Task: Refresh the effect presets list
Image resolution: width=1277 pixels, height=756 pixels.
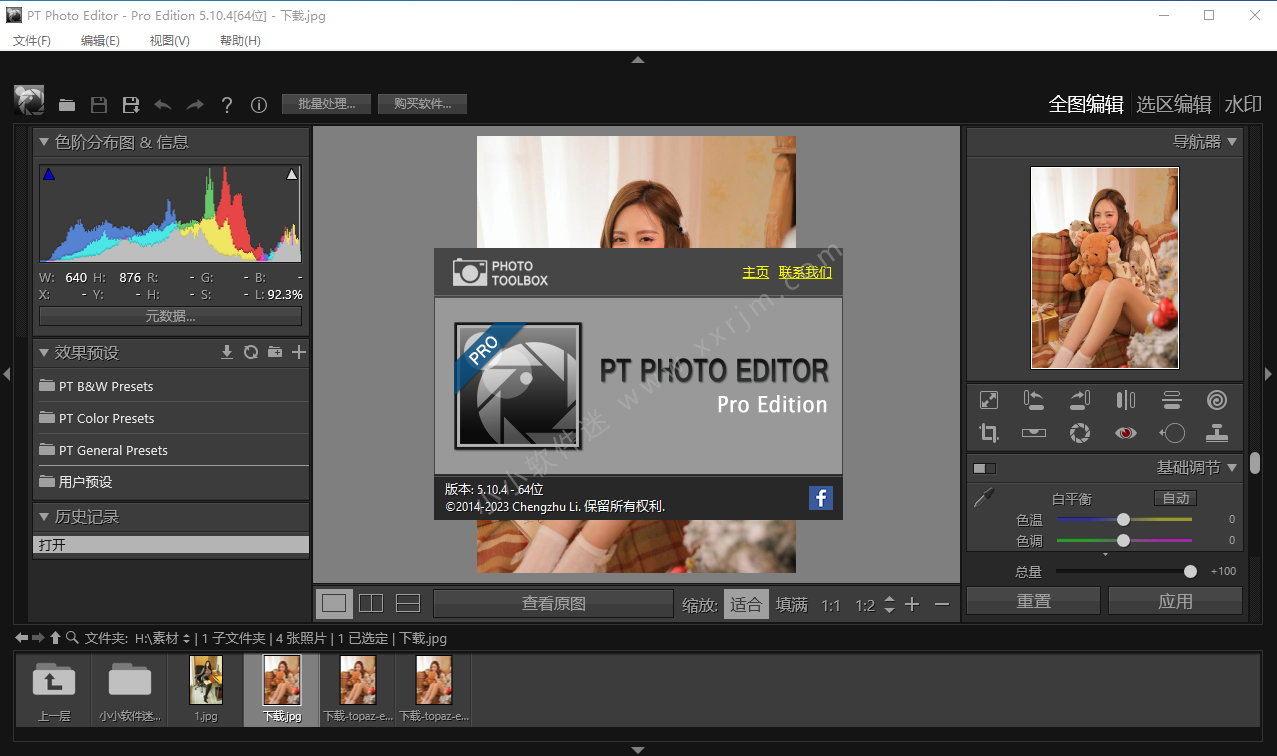Action: tap(251, 352)
